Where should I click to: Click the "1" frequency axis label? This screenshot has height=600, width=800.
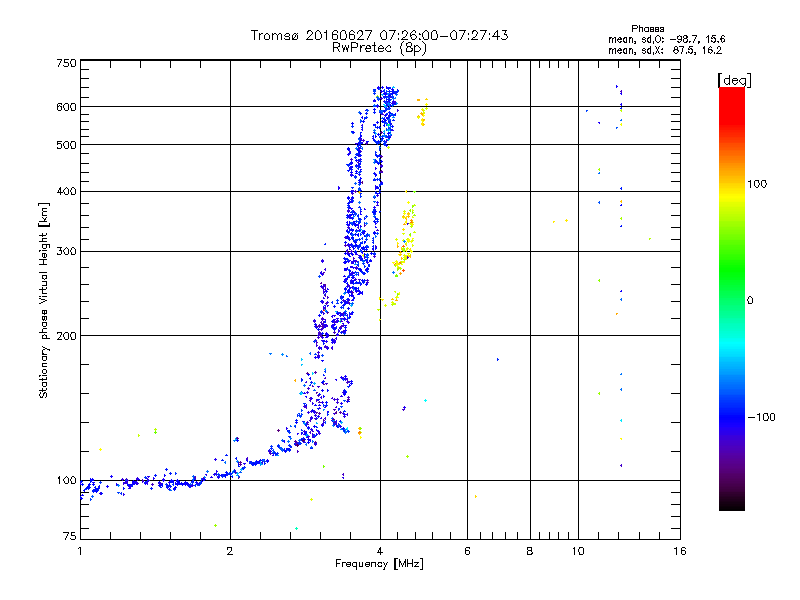80,551
